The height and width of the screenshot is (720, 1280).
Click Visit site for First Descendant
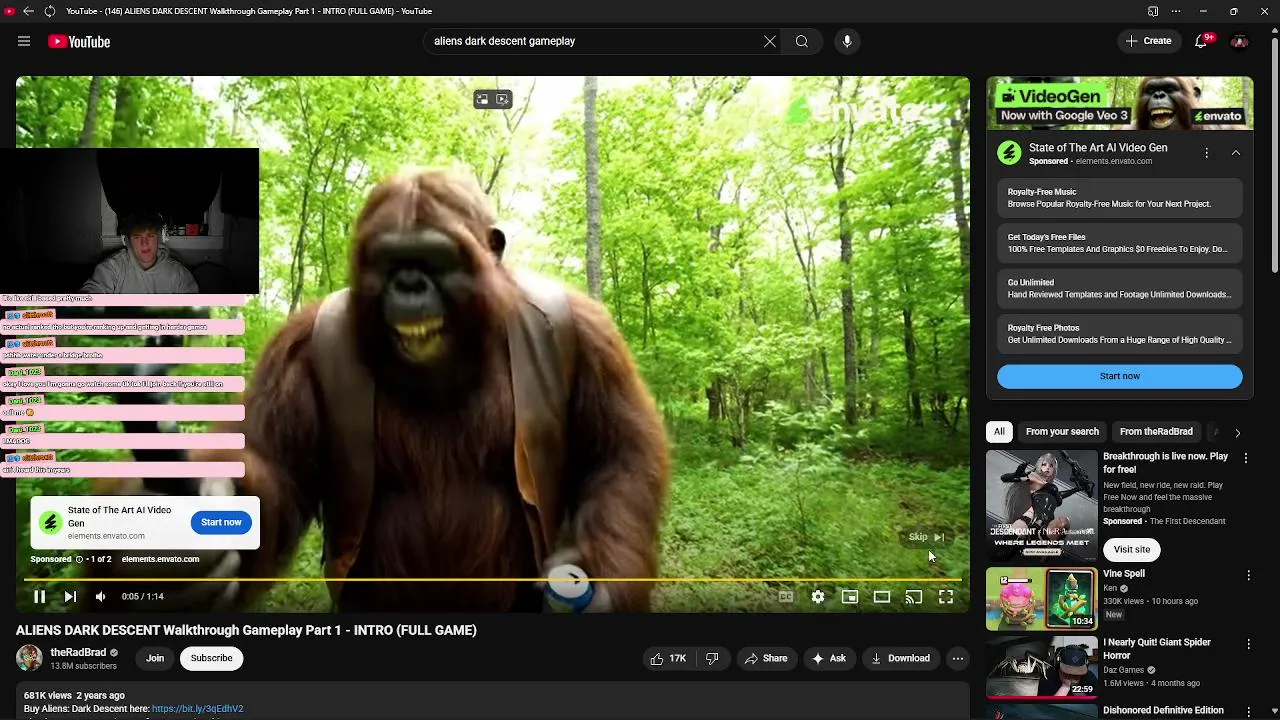1132,549
